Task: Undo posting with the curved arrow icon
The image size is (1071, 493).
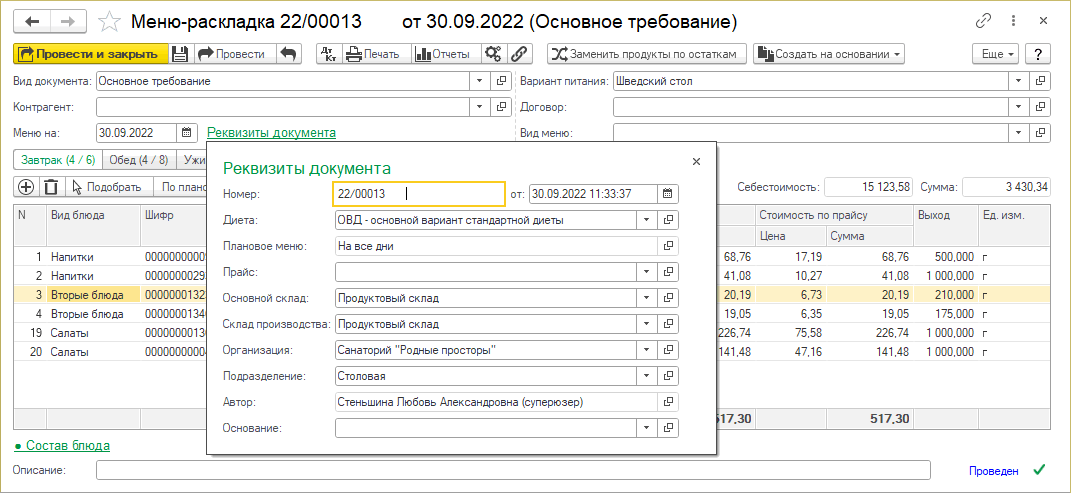Action: click(x=288, y=54)
